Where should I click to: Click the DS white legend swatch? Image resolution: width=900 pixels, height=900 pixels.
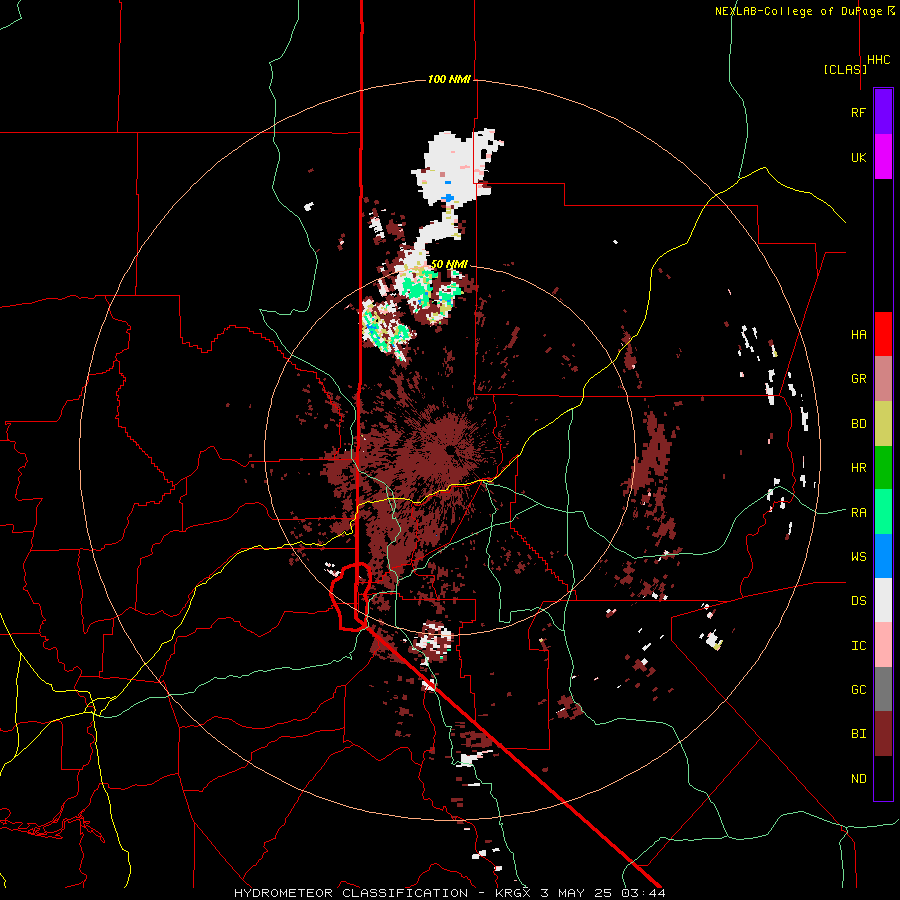[883, 600]
